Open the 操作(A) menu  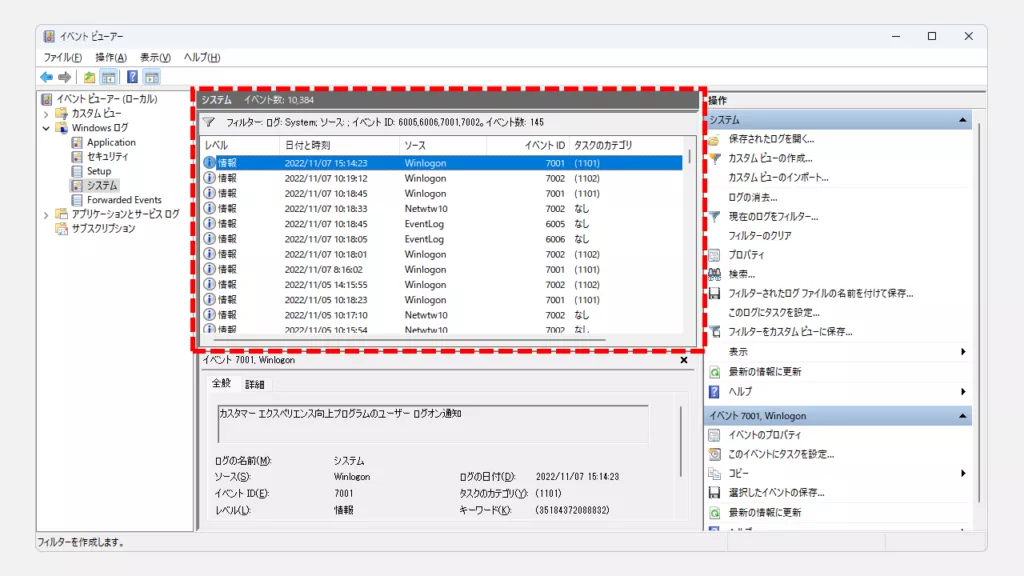[x=110, y=58]
